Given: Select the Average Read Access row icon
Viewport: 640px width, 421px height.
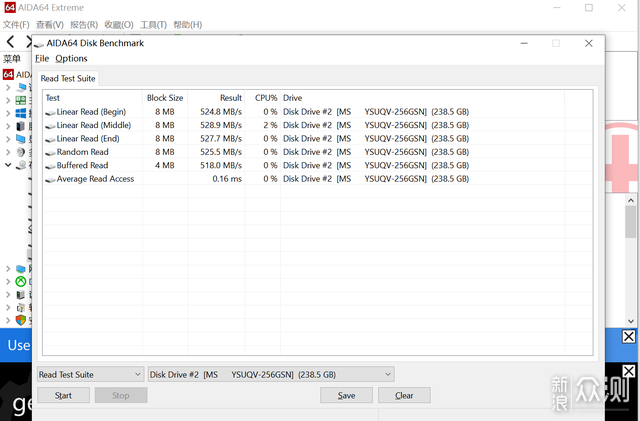Looking at the screenshot, I should pos(51,180).
